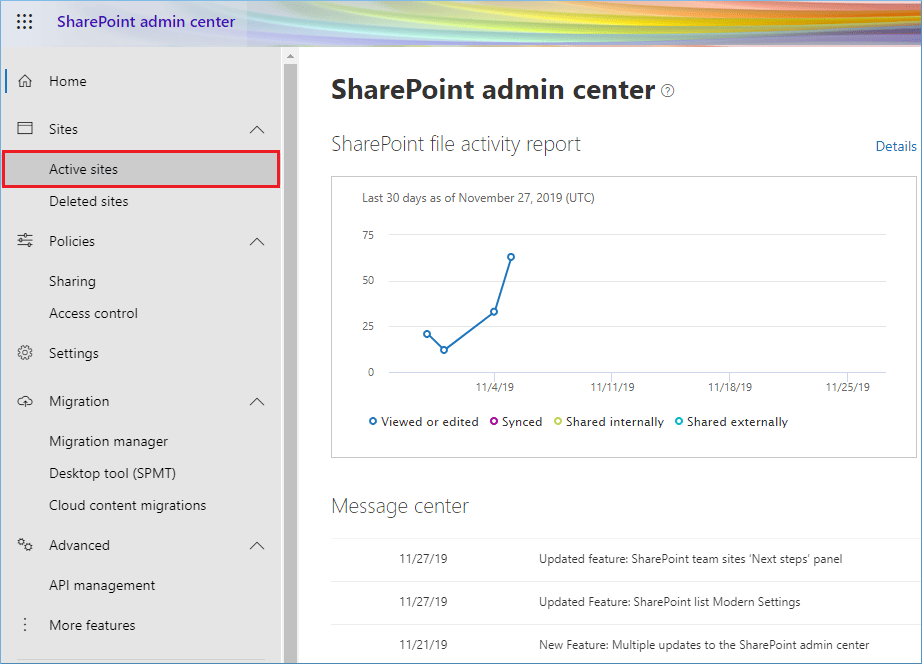Click navigation pane scrollbar up arrow
Viewport: 922px width, 664px height.
[290, 57]
